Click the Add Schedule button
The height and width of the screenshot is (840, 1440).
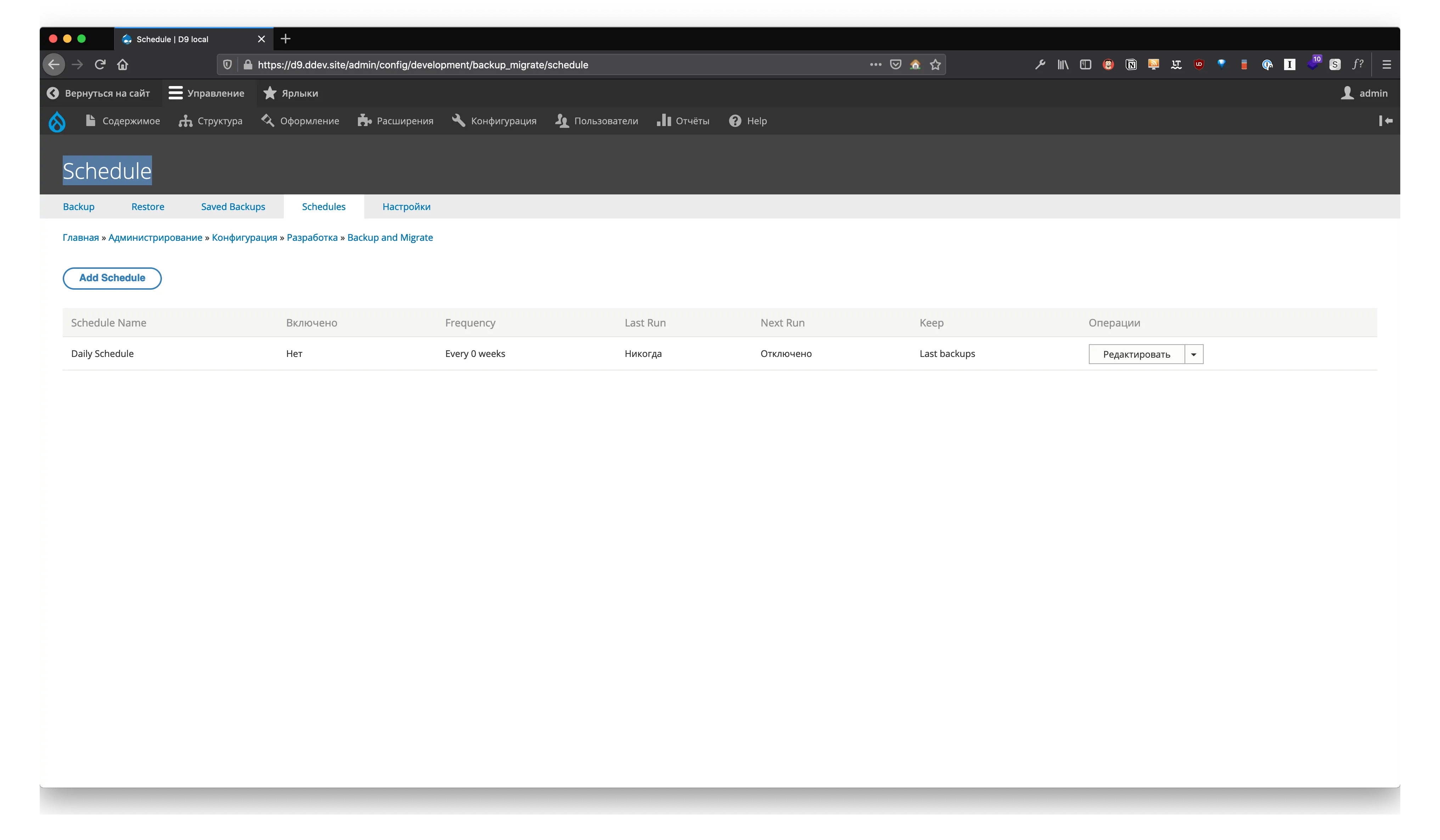112,278
